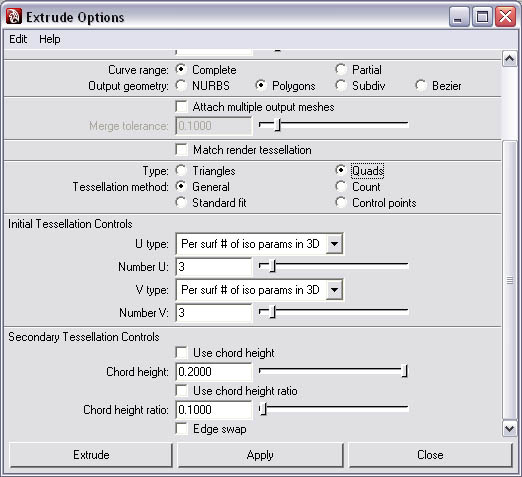Enable Match render tessellation checkbox

pos(182,150)
